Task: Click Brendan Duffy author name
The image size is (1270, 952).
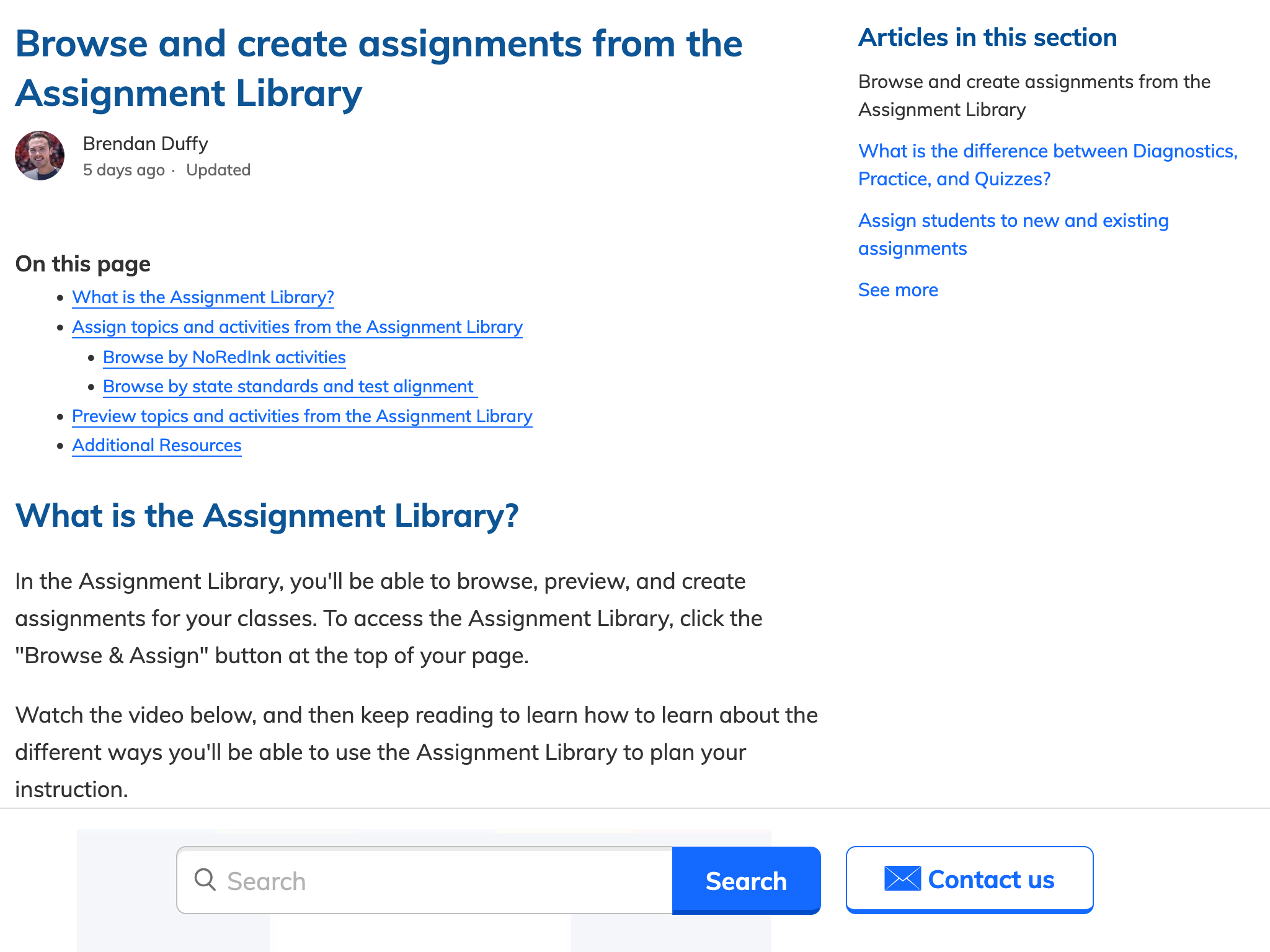Action: point(145,144)
